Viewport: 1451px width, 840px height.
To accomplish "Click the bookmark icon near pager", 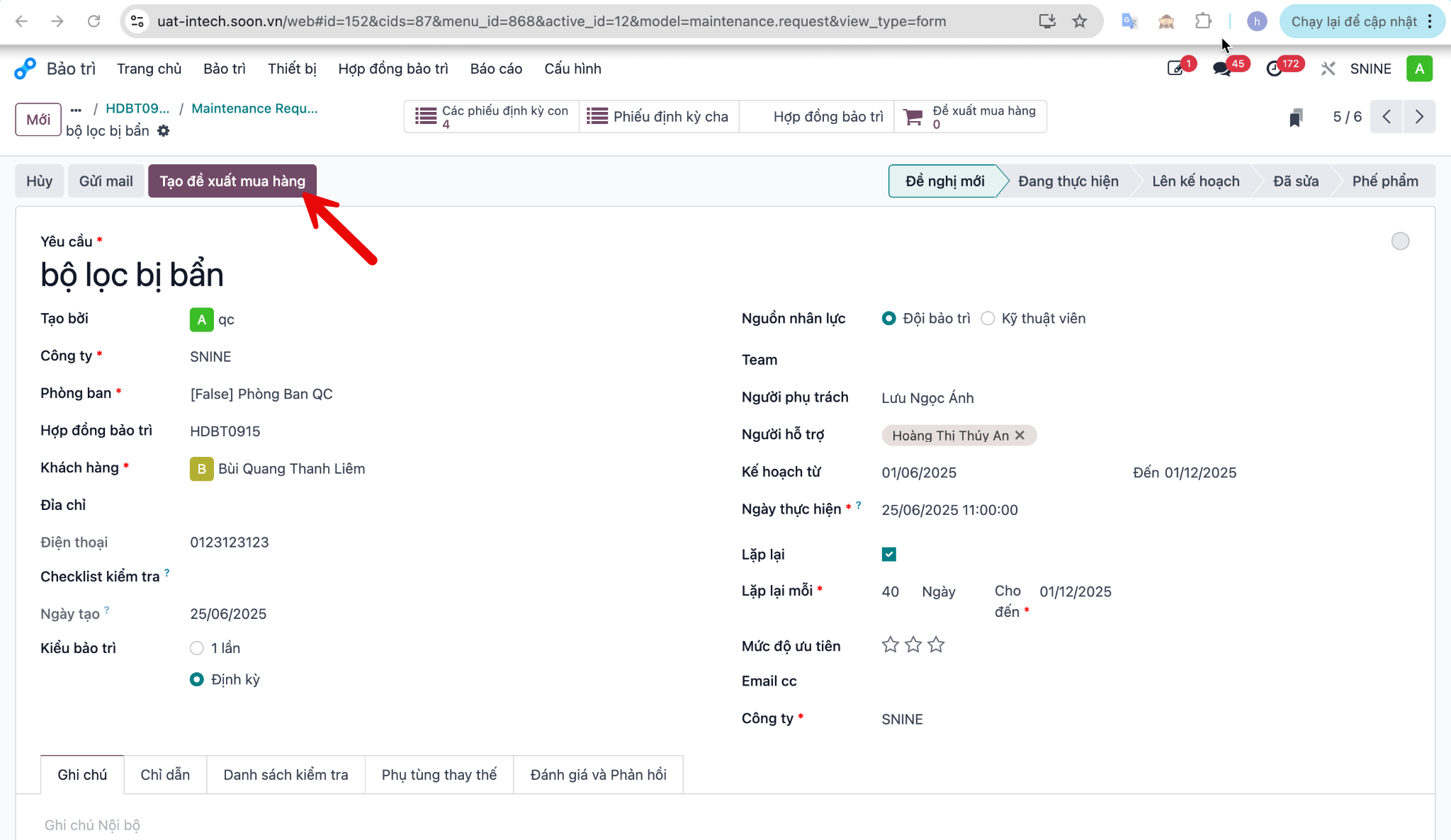I will coord(1296,117).
